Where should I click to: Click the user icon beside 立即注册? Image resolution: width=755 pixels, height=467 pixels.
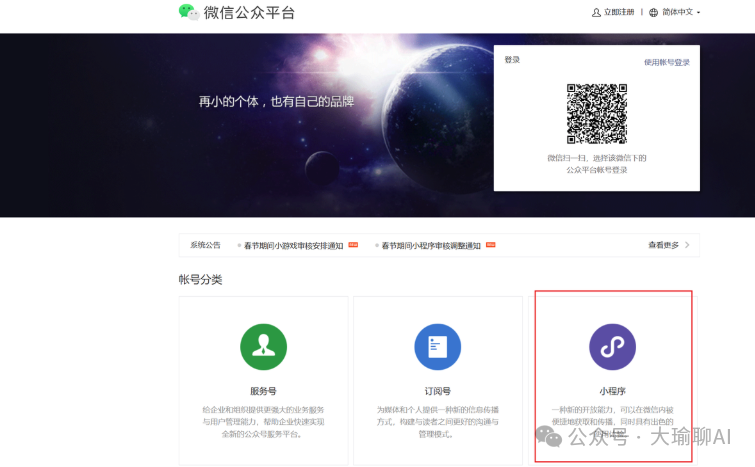(596, 13)
